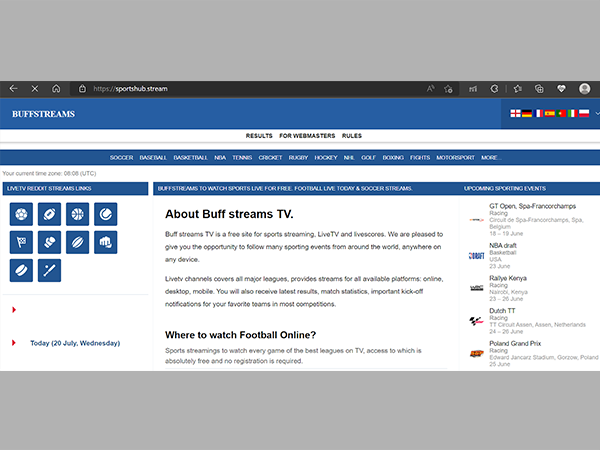The width and height of the screenshot is (600, 450).
Task: Select BASEBALL in sports navigation
Action: [x=153, y=158]
